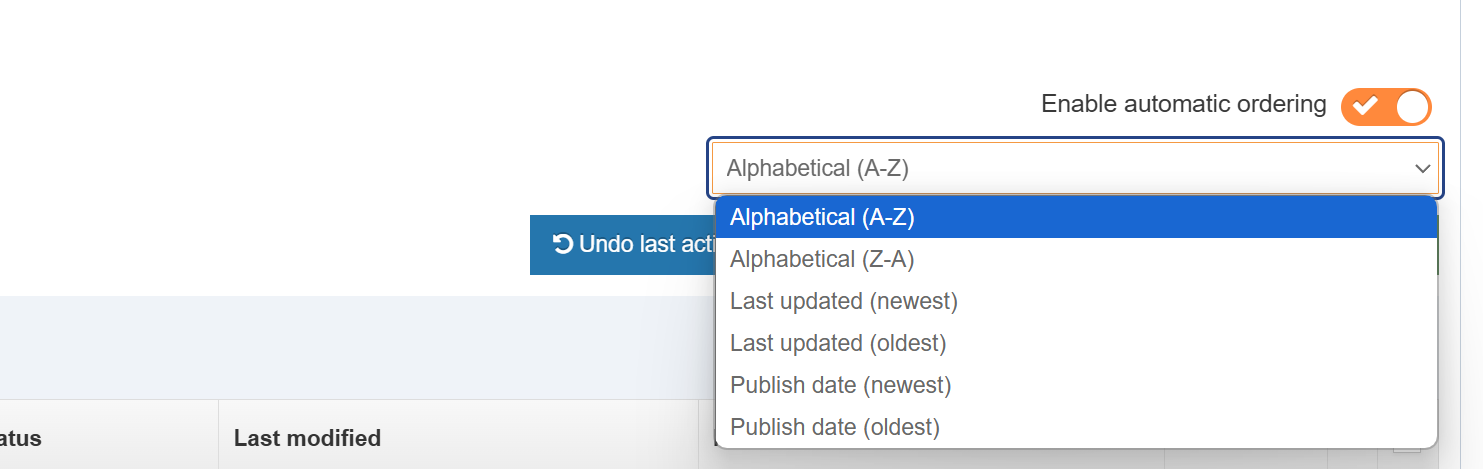Click the white knob of the ordering switch
The image size is (1483, 469).
pos(1412,106)
